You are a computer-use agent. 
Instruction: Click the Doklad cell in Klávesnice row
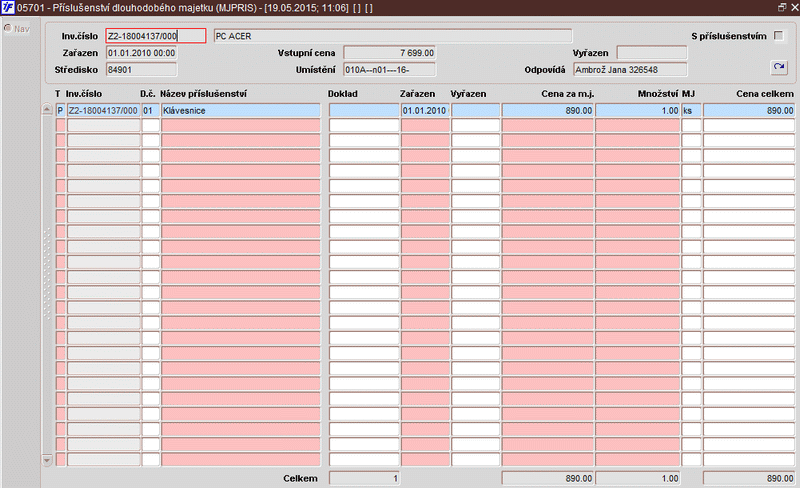pos(364,110)
